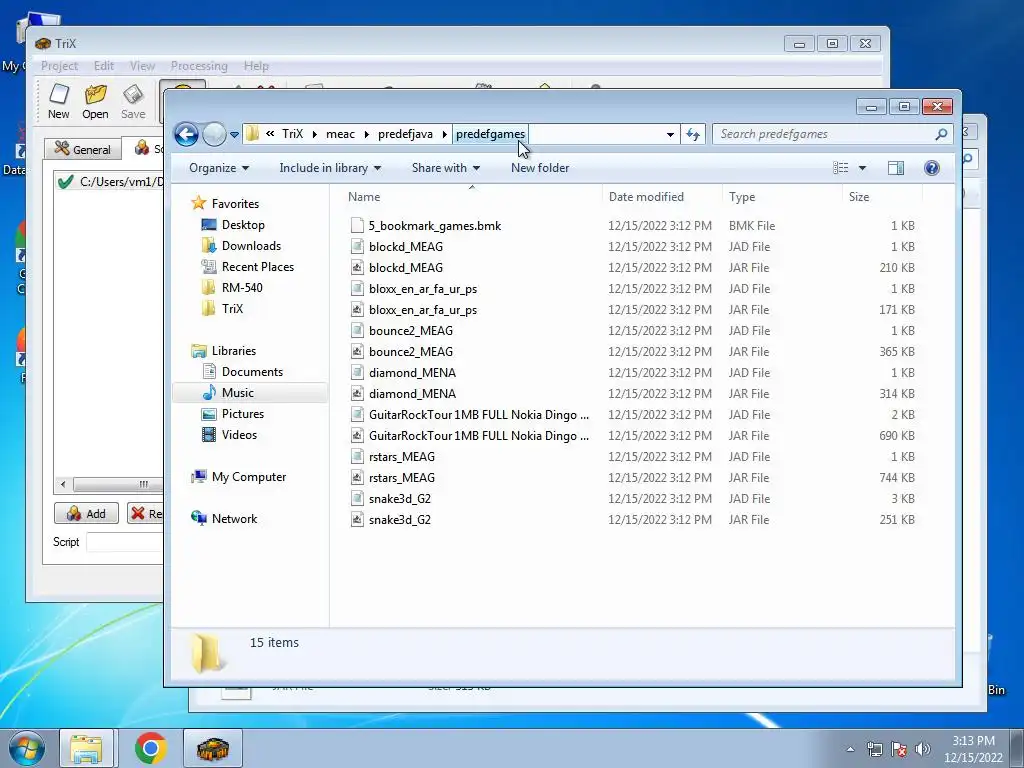Select the bounce2_MEAG JAD file name
Image resolution: width=1024 pixels, height=768 pixels.
(x=411, y=330)
